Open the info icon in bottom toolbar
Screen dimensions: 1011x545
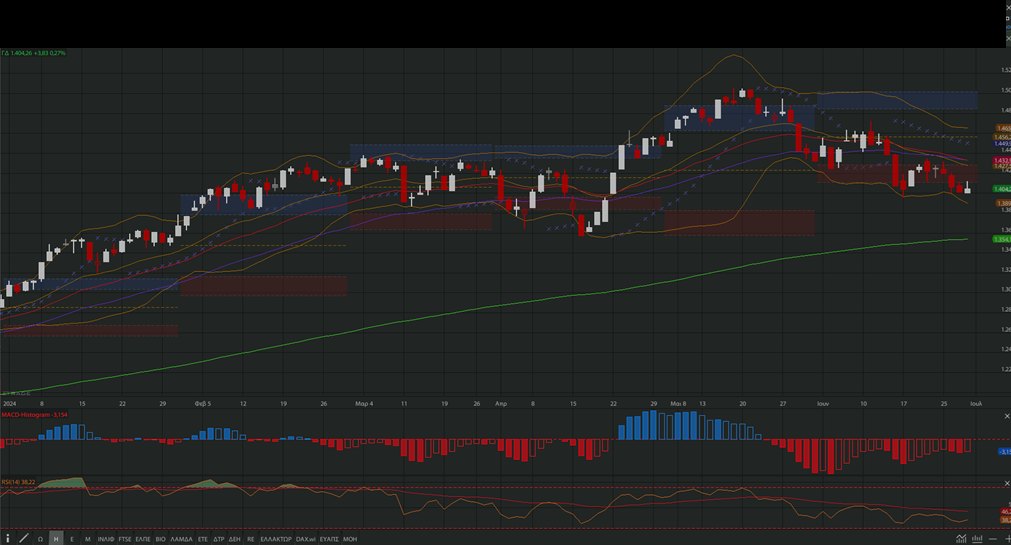8,539
